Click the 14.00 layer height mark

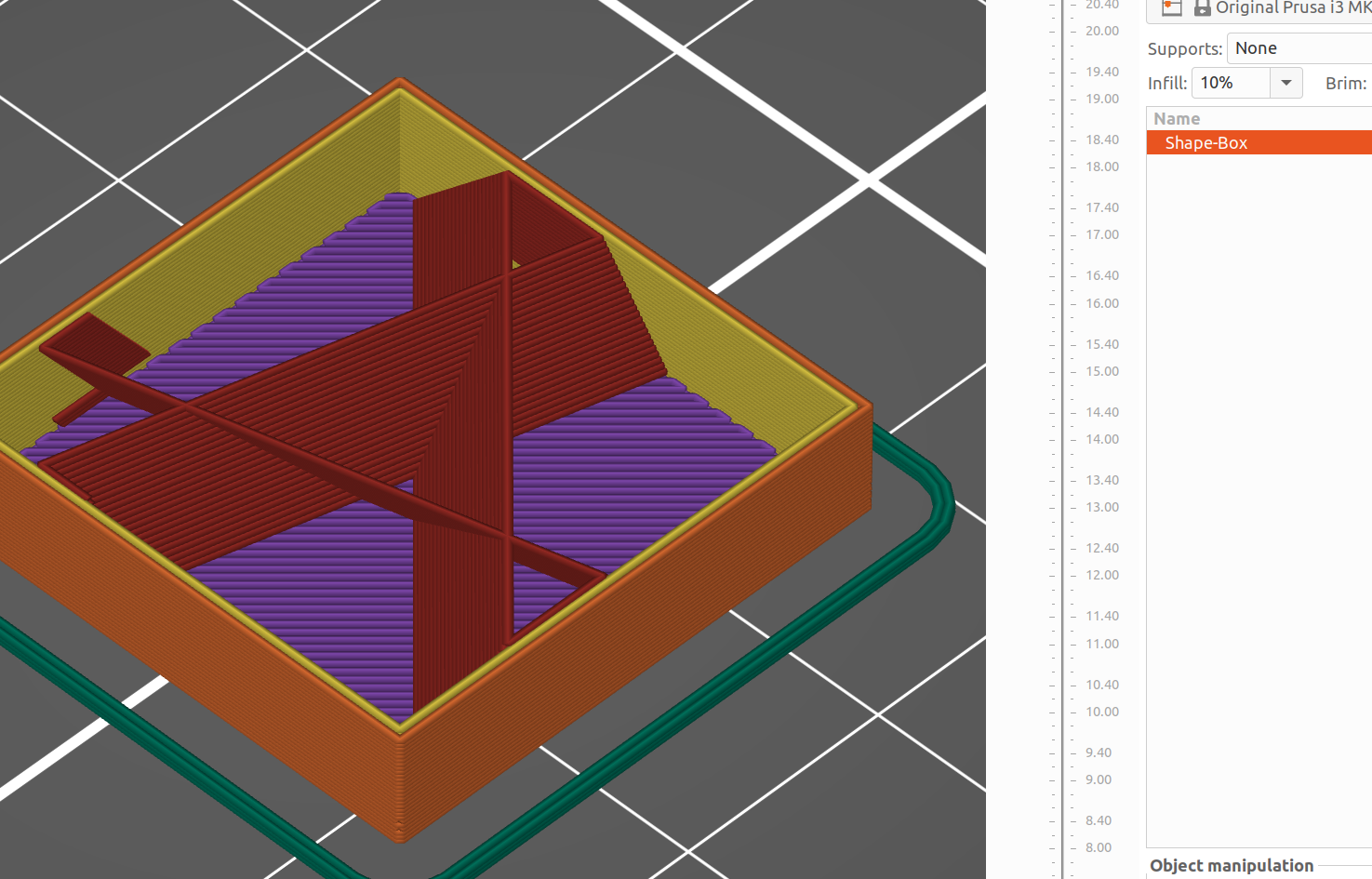pyautogui.click(x=1102, y=439)
